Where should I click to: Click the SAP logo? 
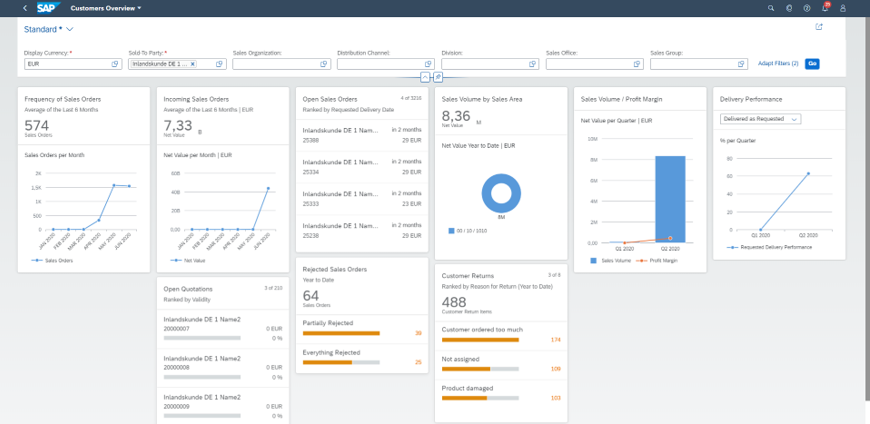coord(48,7)
